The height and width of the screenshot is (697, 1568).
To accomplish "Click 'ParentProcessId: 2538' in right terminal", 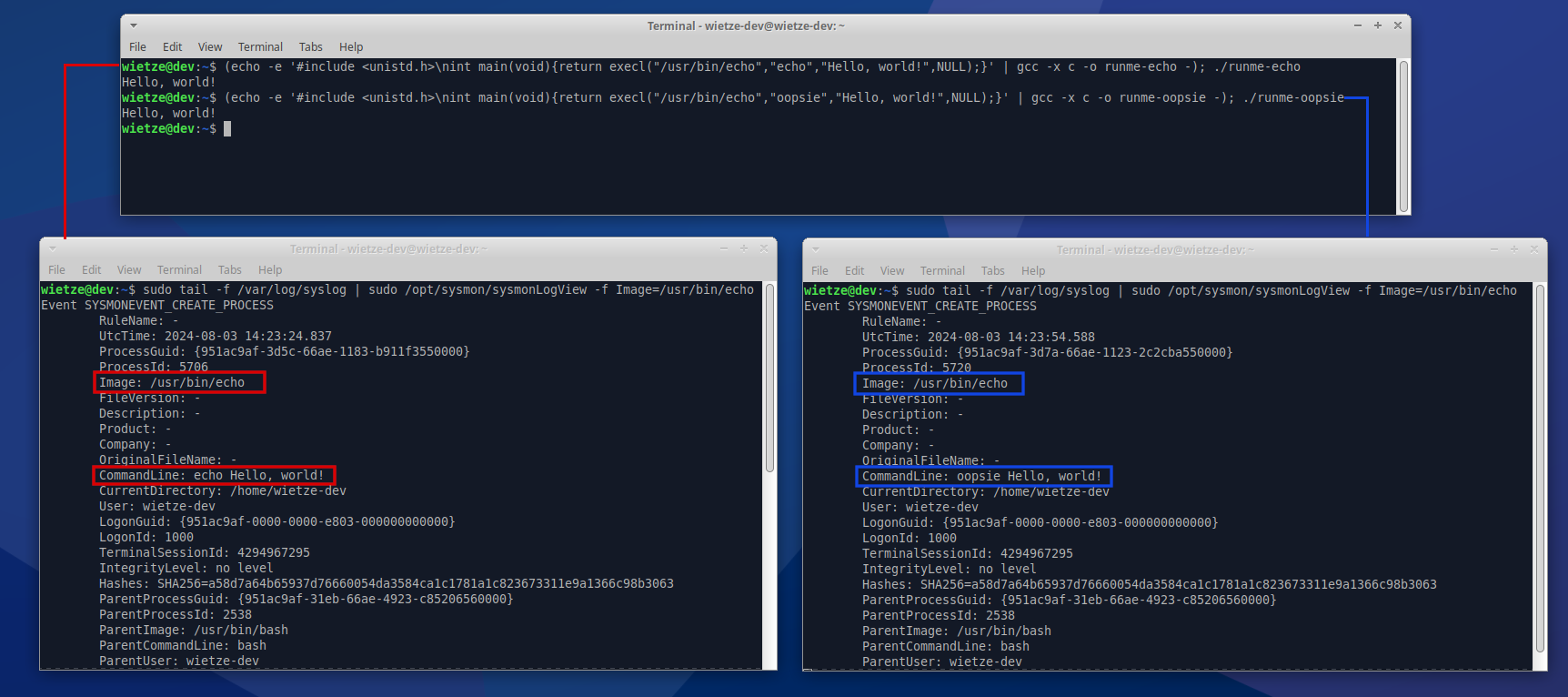I will click(939, 616).
